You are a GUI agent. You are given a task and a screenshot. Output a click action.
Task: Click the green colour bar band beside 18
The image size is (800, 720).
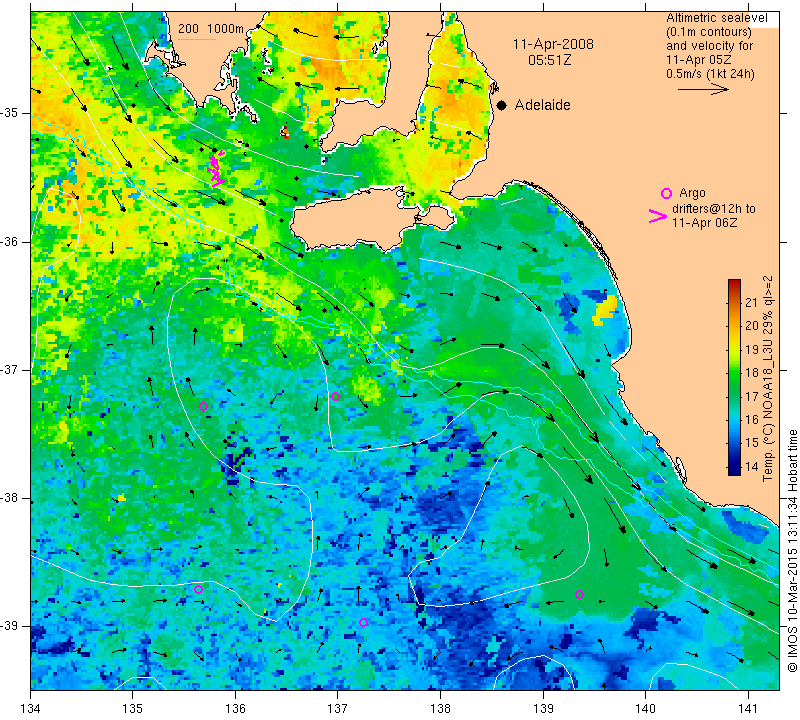click(x=734, y=373)
